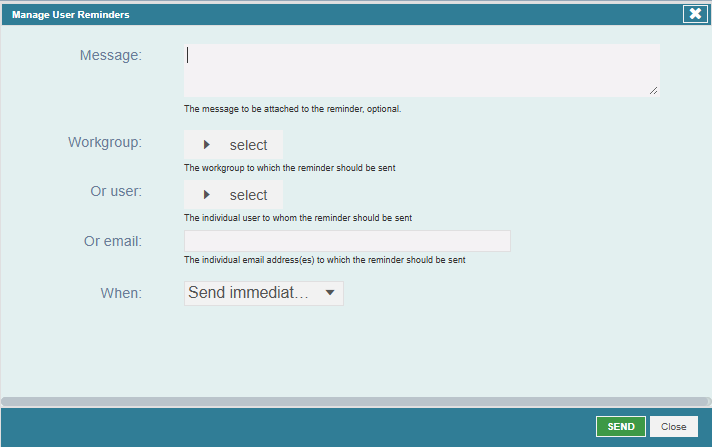712x447 pixels.
Task: Click the resize grip of the Message box
Action: (653, 91)
